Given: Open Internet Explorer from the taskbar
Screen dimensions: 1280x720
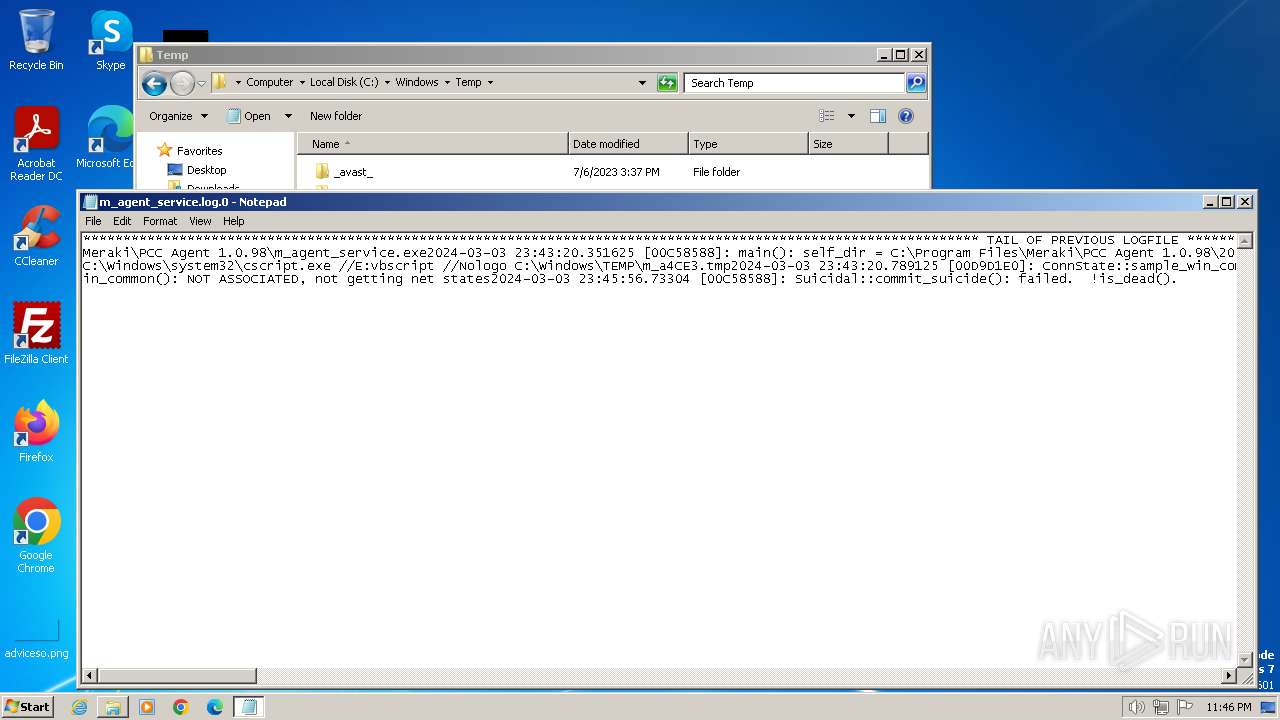Looking at the screenshot, I should [x=79, y=707].
